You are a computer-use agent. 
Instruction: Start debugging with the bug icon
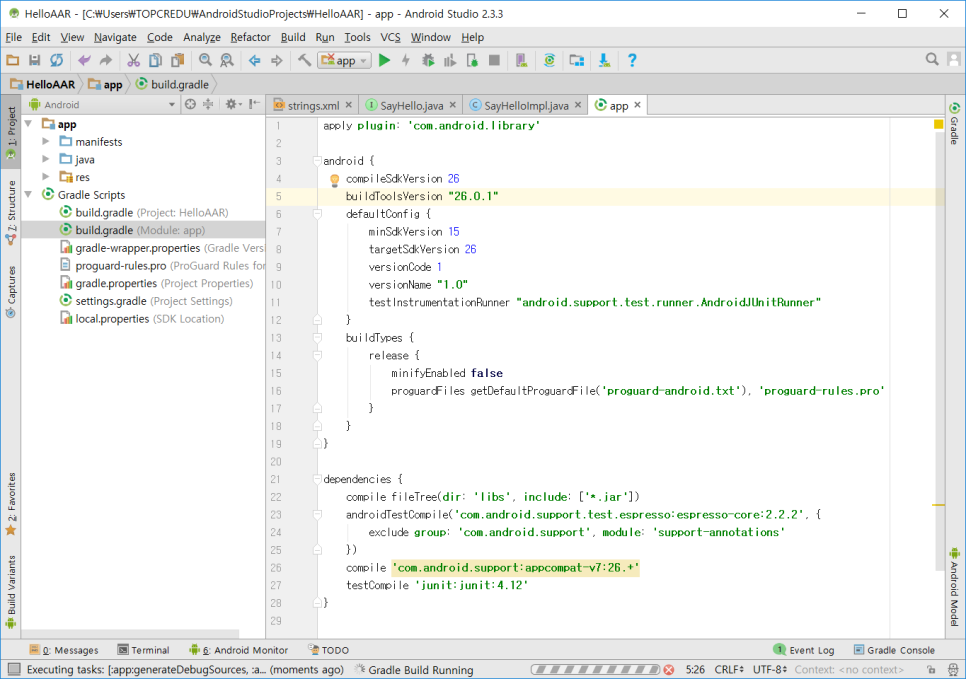tap(428, 60)
